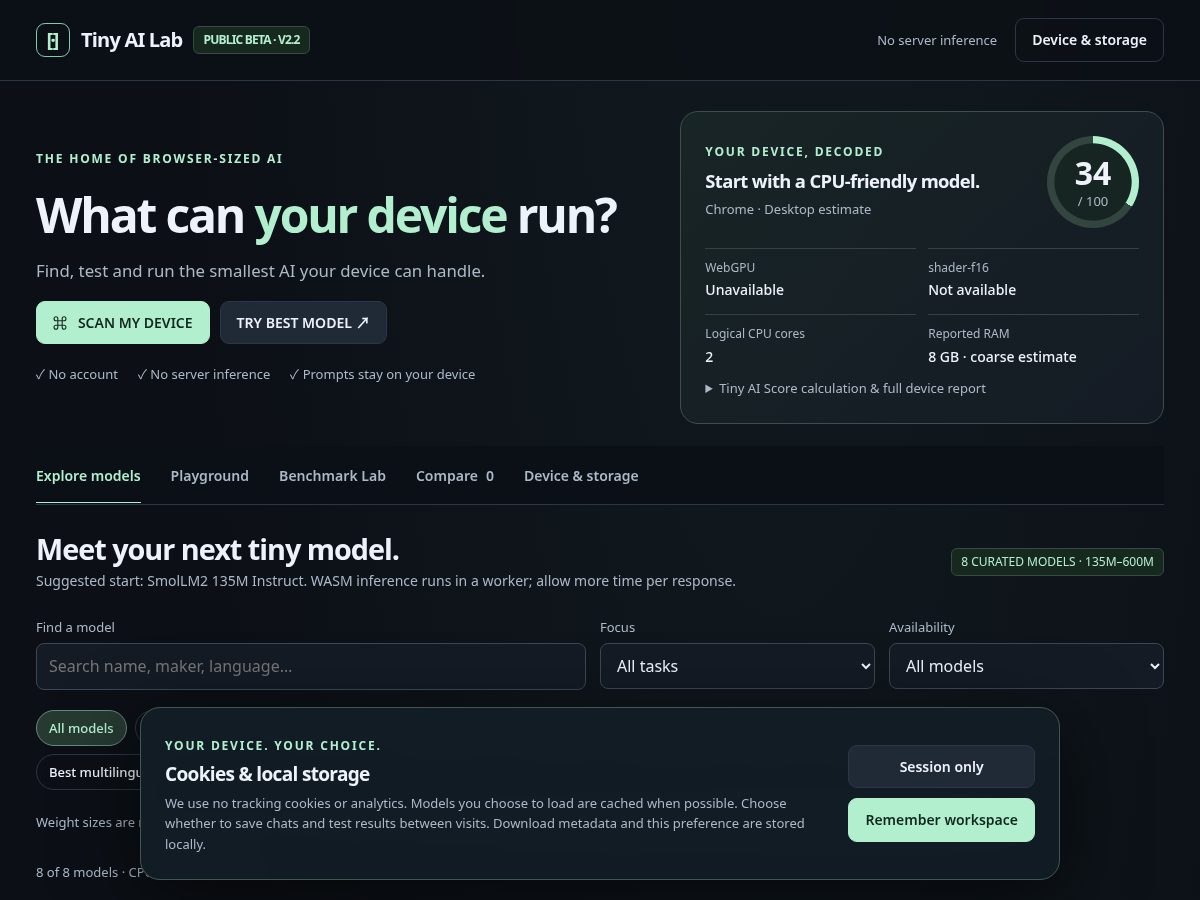
Task: Select the All models filter chip
Action: point(81,728)
